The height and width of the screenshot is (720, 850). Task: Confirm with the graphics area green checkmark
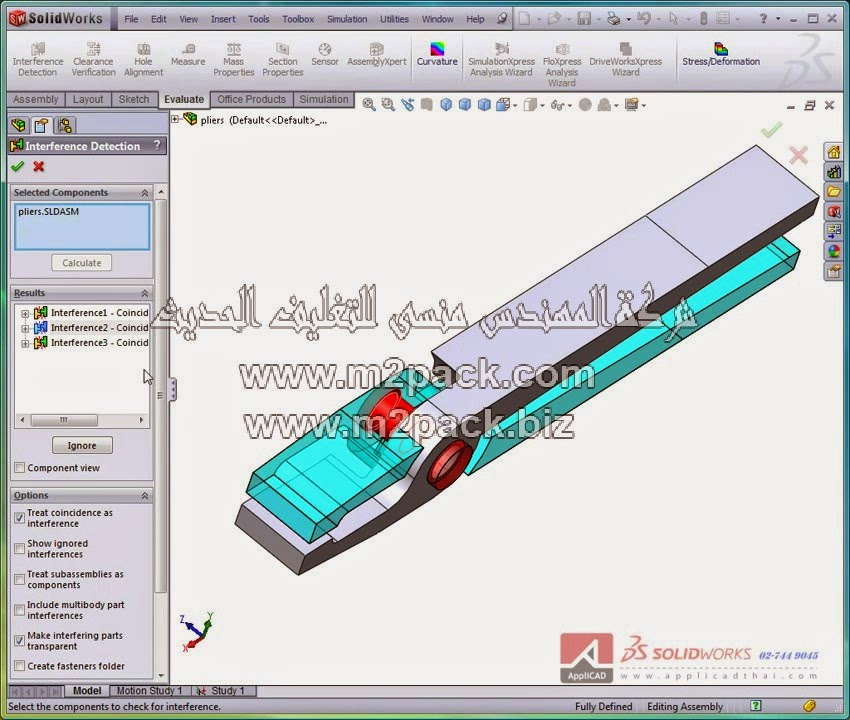click(771, 131)
